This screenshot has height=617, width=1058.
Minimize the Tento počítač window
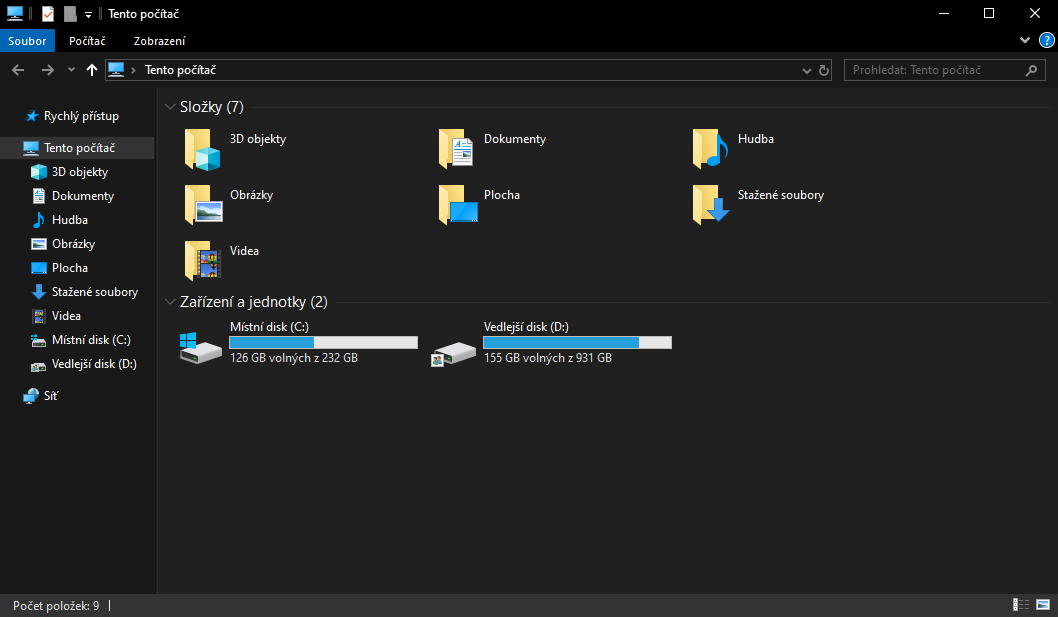point(944,14)
